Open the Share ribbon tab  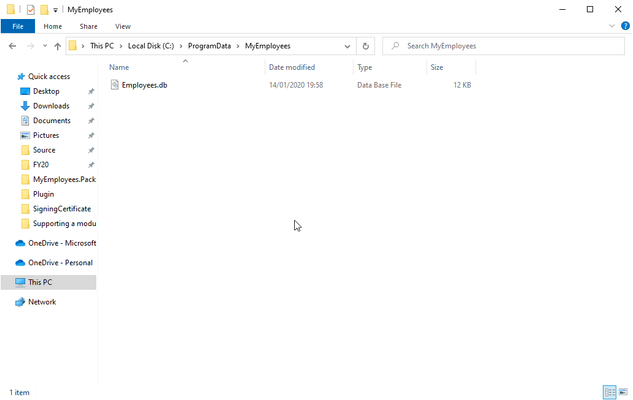[x=88, y=26]
